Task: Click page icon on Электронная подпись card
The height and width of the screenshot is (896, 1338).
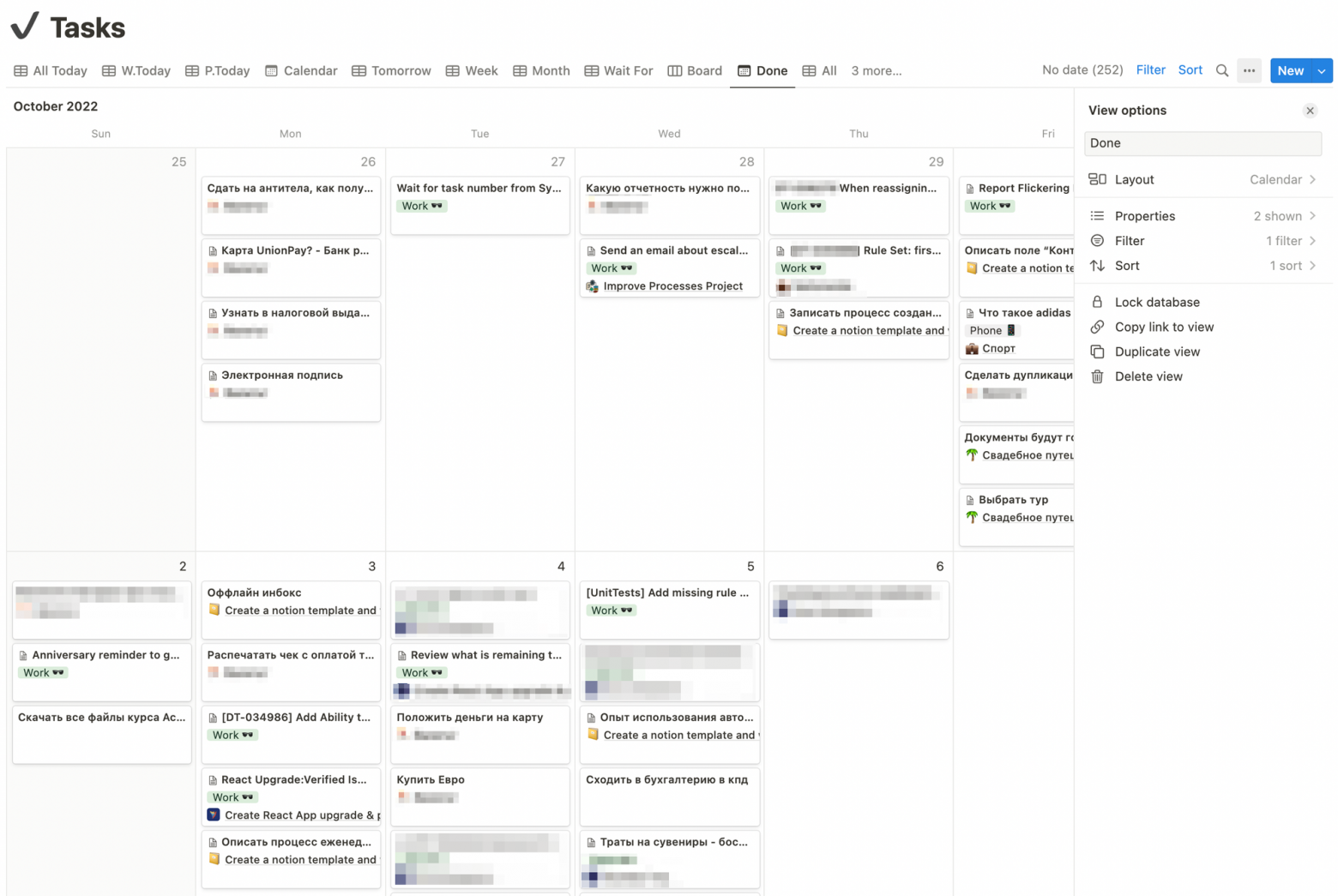Action: click(x=213, y=376)
